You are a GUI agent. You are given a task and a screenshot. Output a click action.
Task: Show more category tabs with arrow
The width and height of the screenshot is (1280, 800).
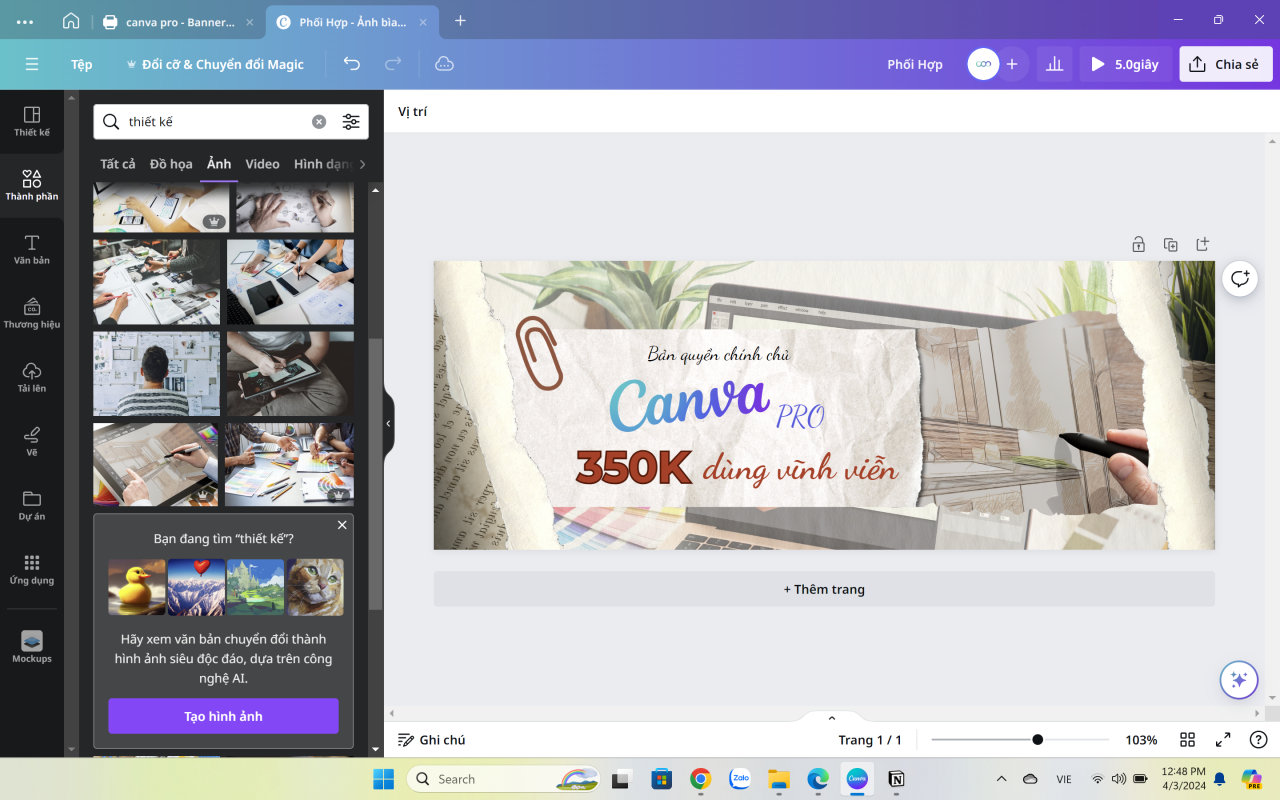(x=362, y=164)
